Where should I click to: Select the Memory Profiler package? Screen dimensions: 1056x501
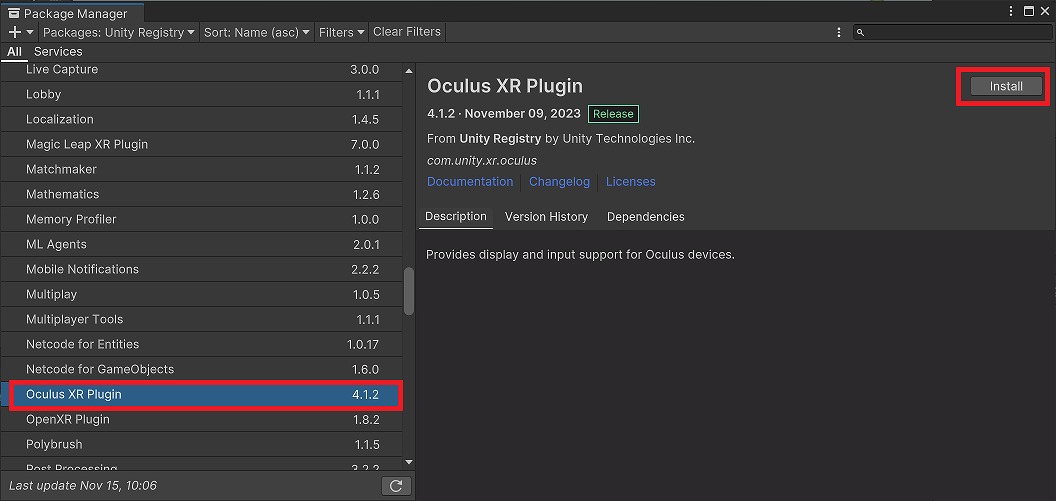201,219
